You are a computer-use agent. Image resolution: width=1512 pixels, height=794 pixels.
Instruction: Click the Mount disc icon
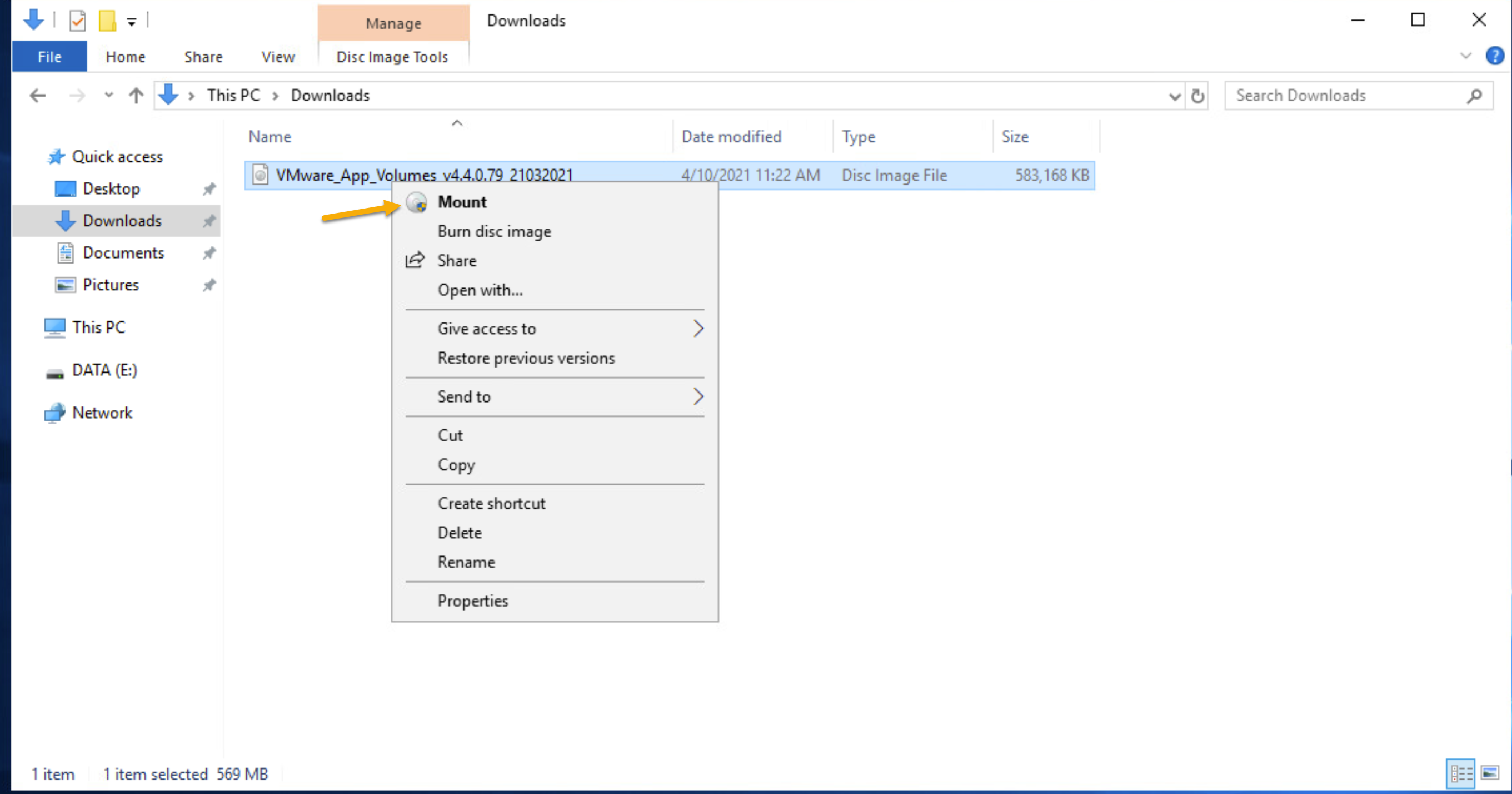point(416,202)
